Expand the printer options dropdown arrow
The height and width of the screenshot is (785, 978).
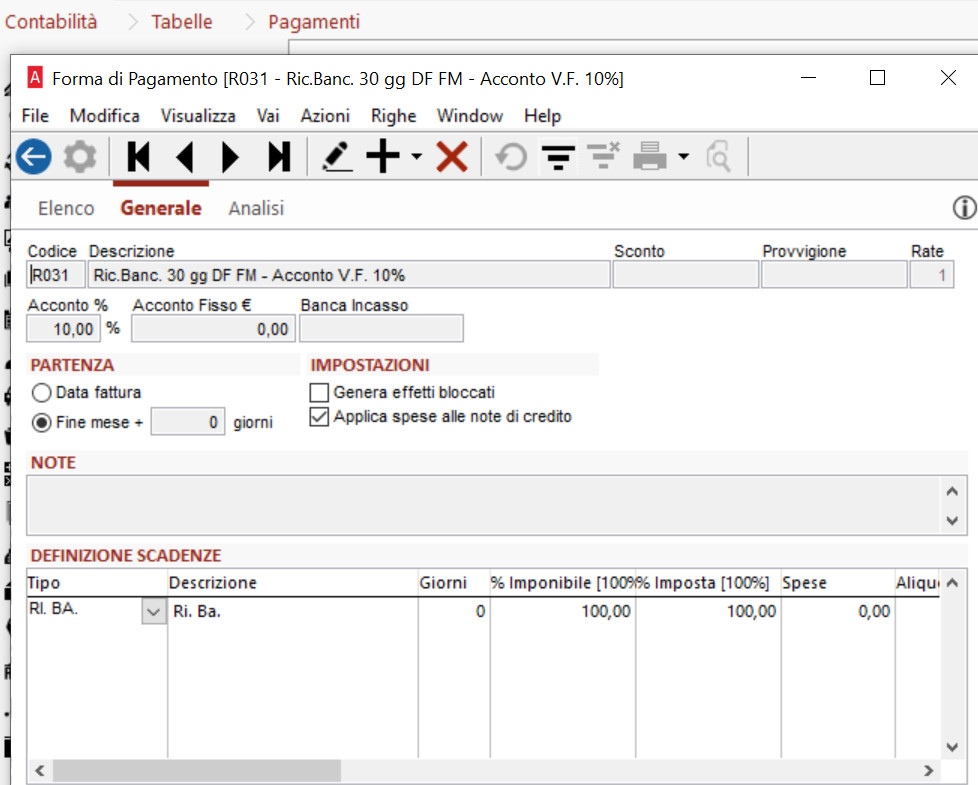(684, 156)
